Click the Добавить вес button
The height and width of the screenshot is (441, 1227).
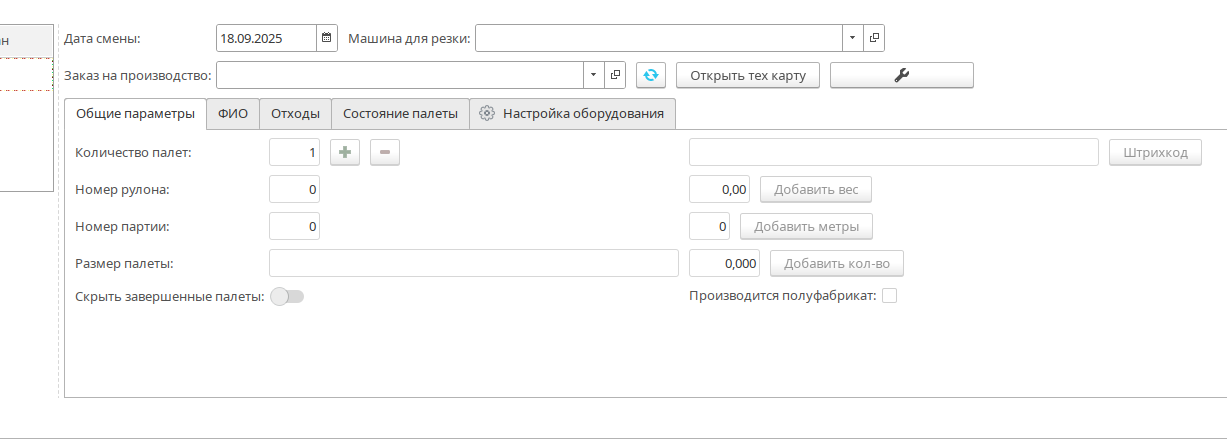(815, 189)
